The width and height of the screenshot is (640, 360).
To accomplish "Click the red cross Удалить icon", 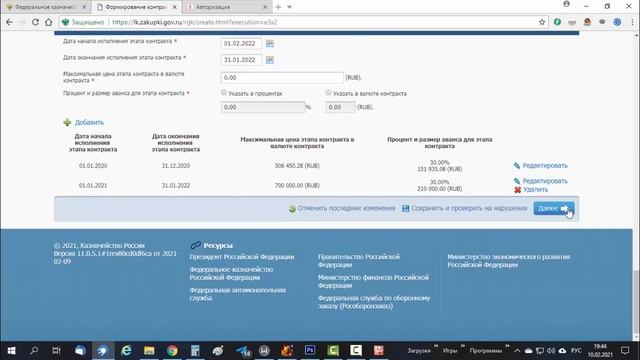I will (x=518, y=190).
